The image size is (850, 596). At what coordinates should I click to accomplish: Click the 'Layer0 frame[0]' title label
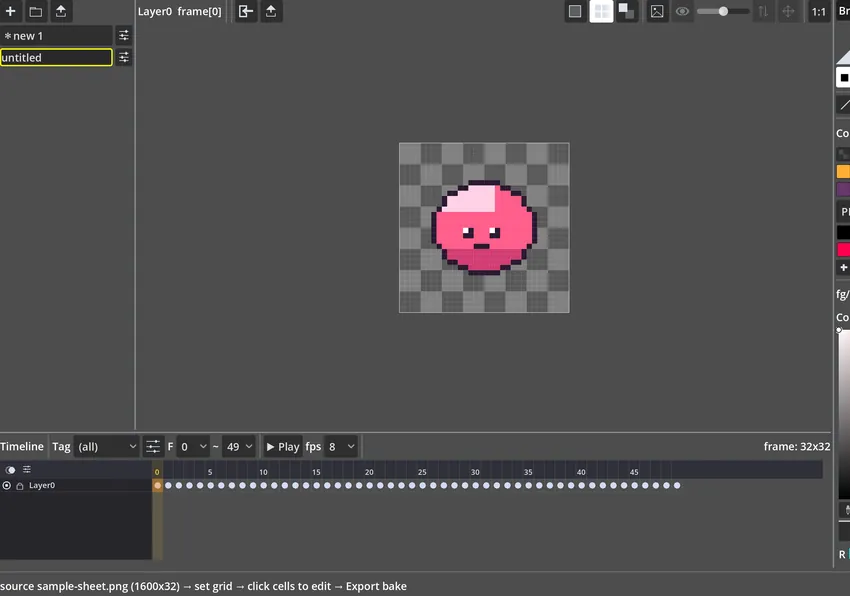click(x=179, y=11)
